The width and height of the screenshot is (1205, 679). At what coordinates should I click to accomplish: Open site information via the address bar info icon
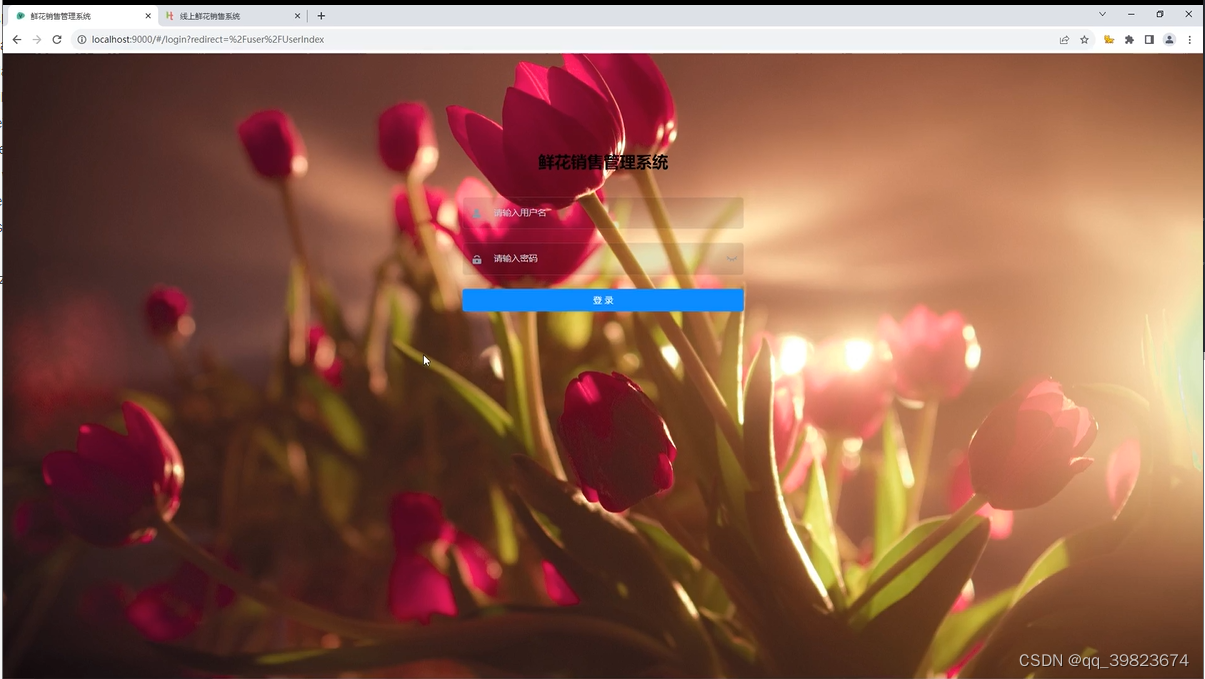click(81, 39)
